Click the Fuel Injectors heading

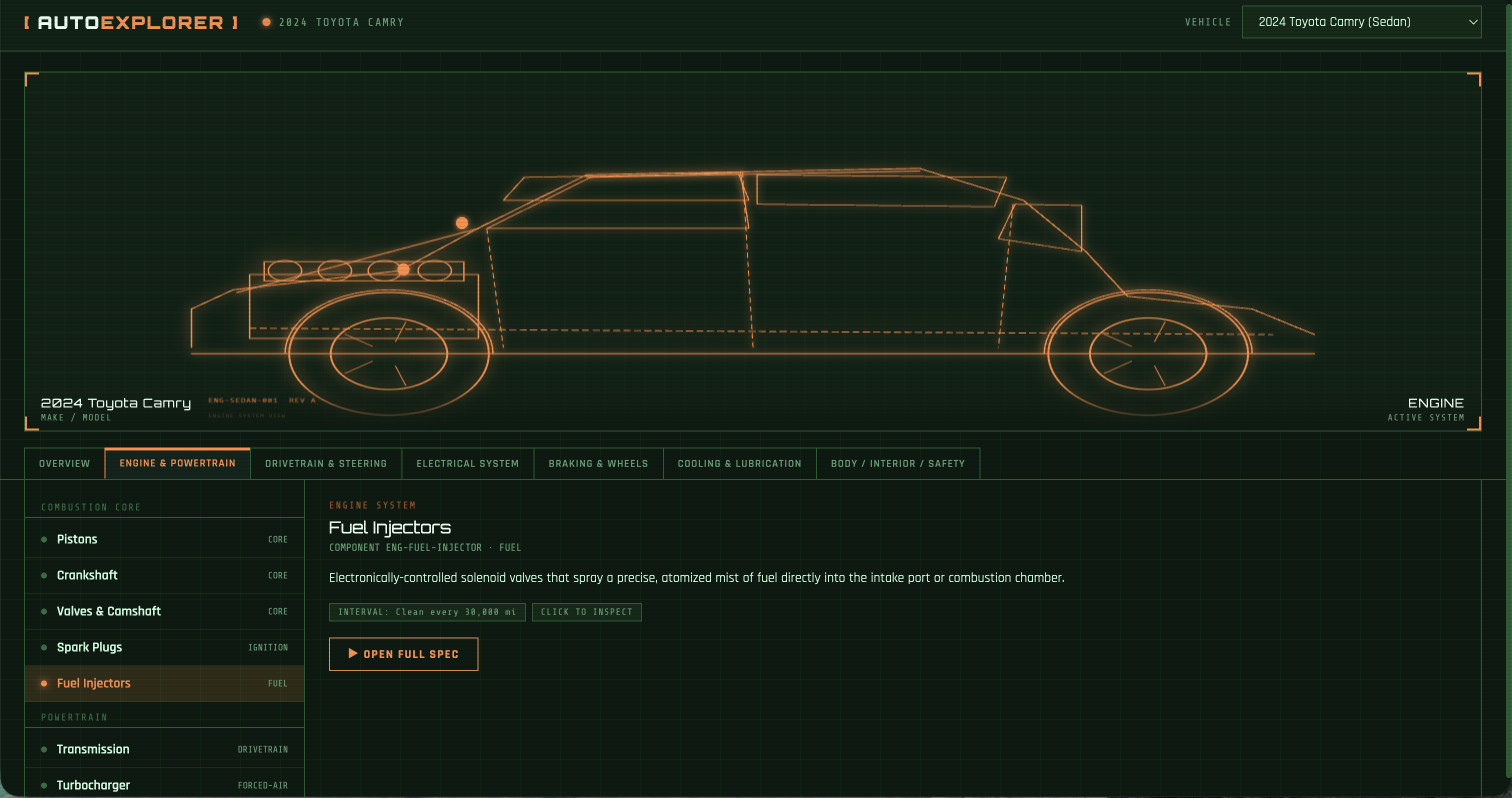pos(389,527)
